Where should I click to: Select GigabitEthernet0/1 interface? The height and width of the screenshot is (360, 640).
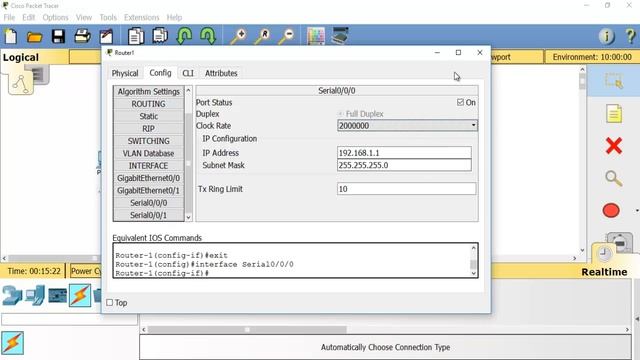coord(149,190)
